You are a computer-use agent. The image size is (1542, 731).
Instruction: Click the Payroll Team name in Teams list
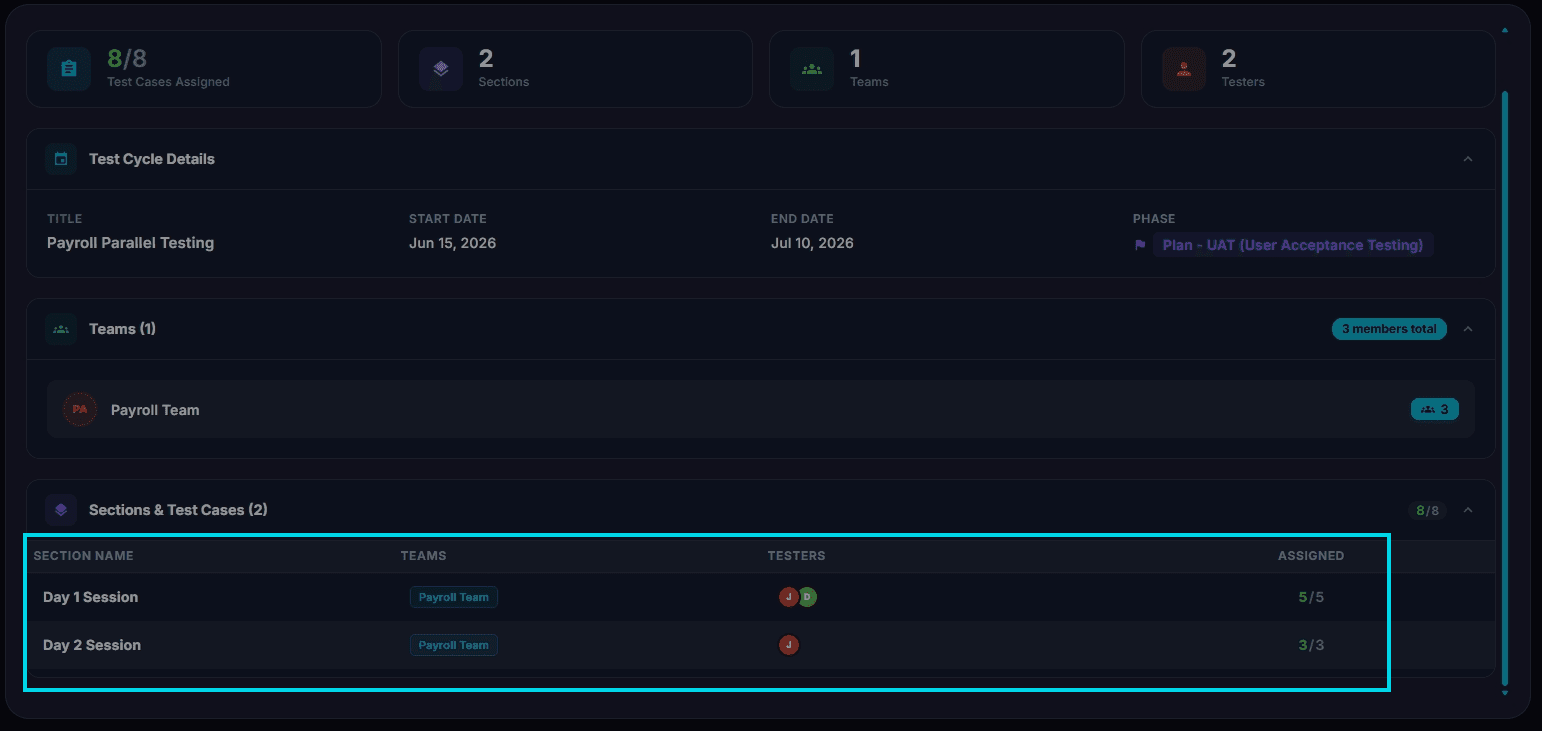(155, 410)
